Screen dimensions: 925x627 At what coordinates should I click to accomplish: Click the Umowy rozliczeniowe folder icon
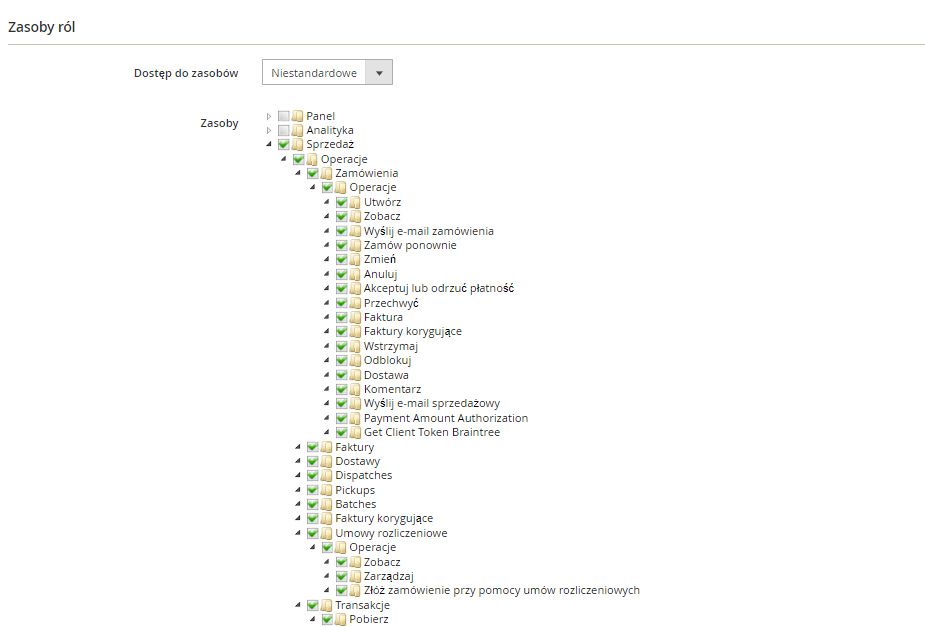[326, 533]
